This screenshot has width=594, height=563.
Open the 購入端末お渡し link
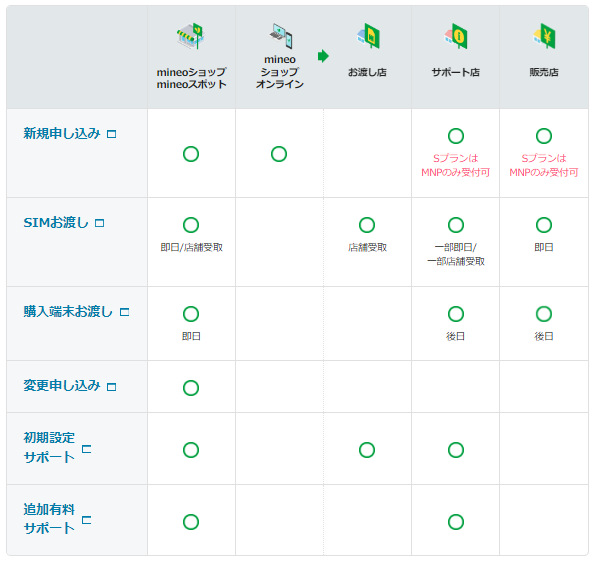coord(68,311)
